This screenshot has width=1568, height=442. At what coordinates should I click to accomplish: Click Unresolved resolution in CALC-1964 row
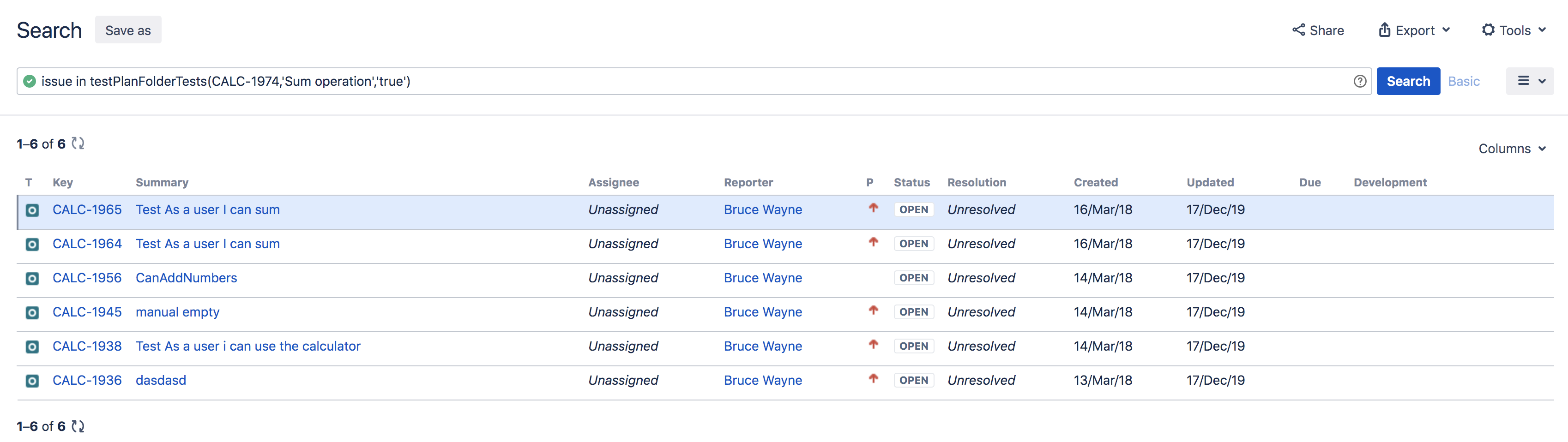[981, 244]
